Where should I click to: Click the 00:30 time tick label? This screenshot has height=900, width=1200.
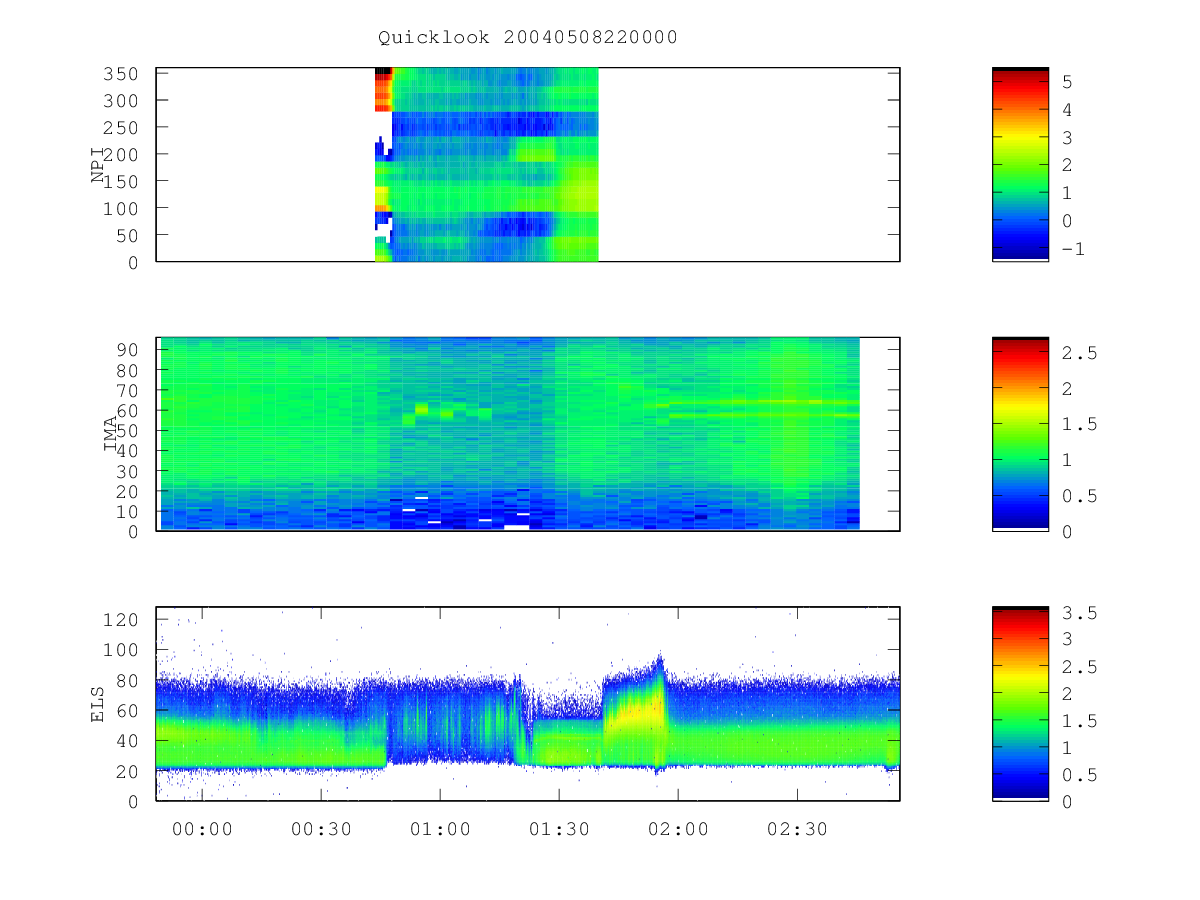tap(321, 829)
